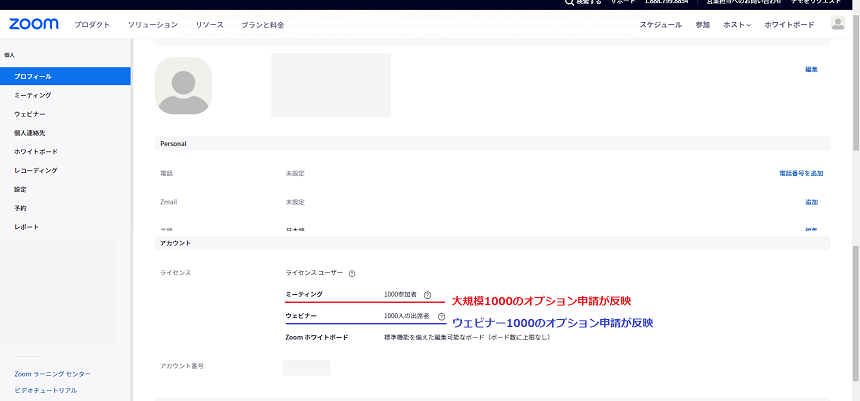Viewport: 860px width, 401px height.
Task: Open レコーディング in the sidebar
Action: tap(35, 170)
